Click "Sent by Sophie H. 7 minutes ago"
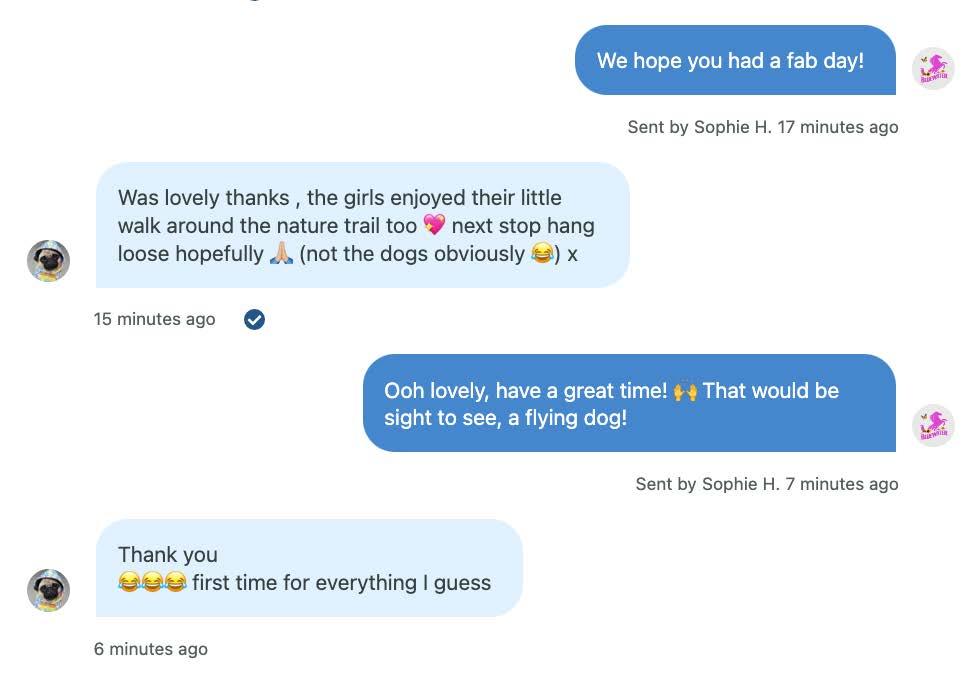Image resolution: width=966 pixels, height=695 pixels. (766, 484)
